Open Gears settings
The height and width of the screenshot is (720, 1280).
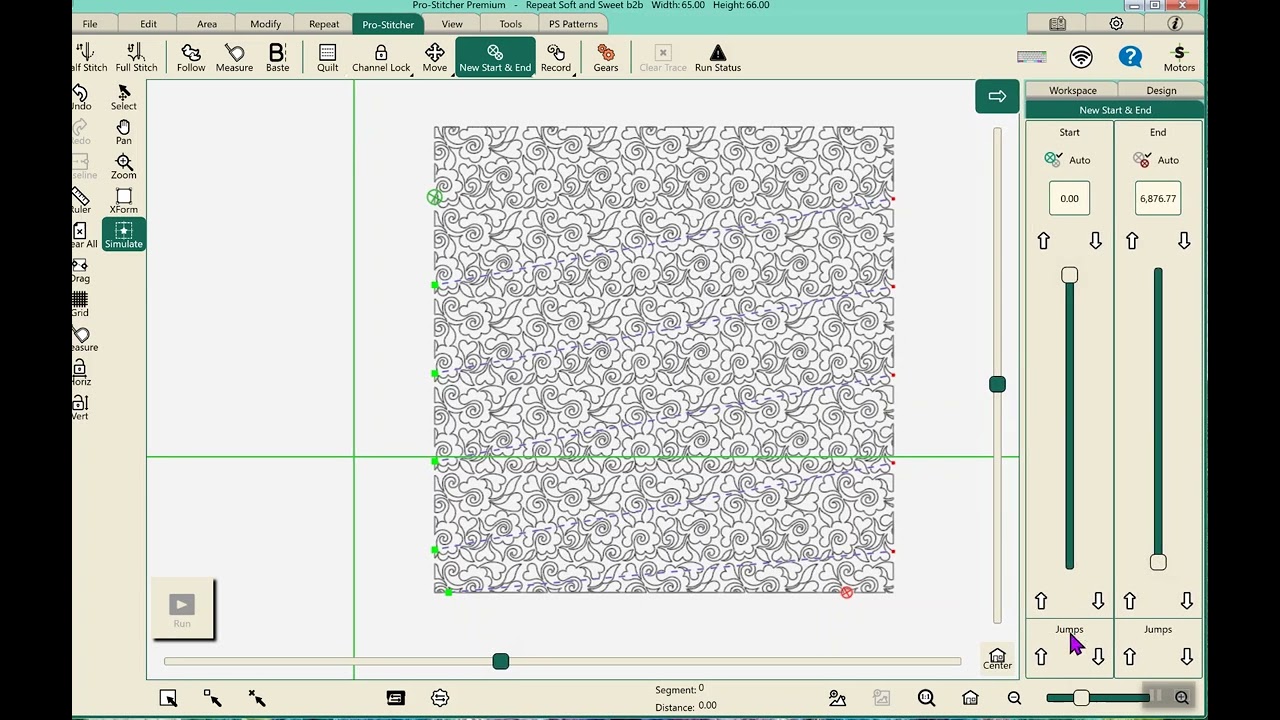606,58
